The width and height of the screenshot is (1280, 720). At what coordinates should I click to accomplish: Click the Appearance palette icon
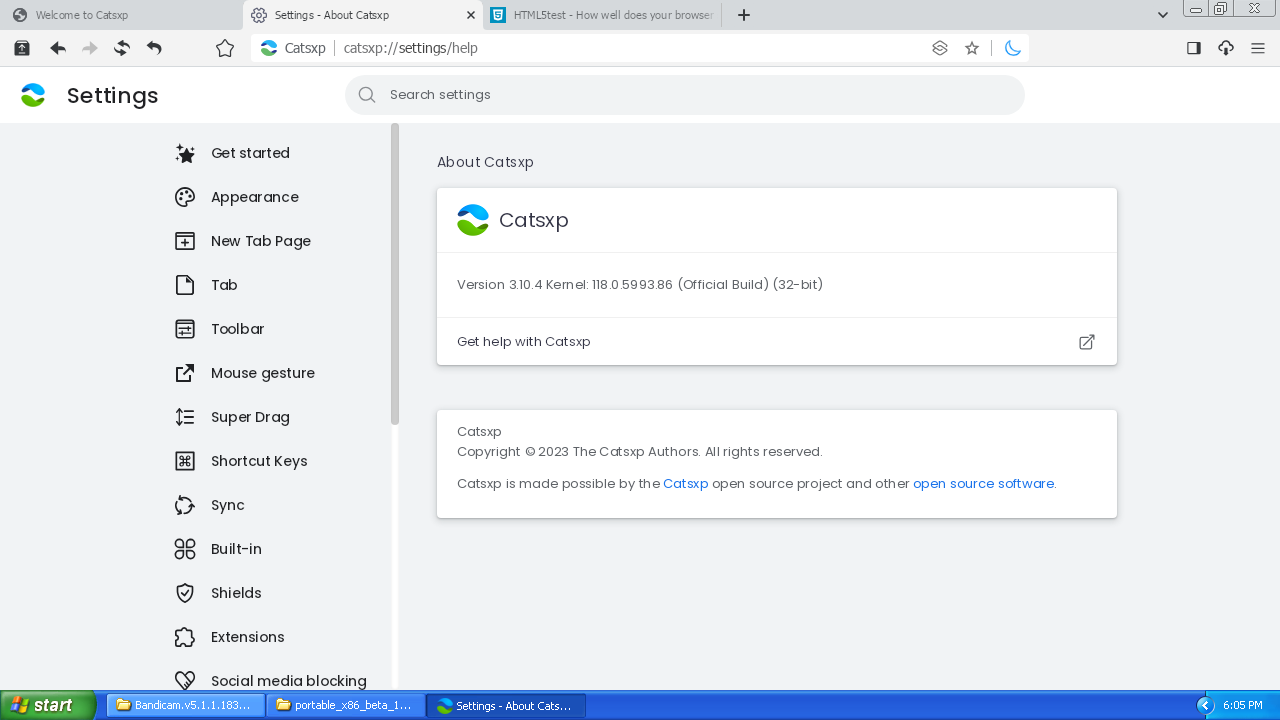tap(185, 197)
